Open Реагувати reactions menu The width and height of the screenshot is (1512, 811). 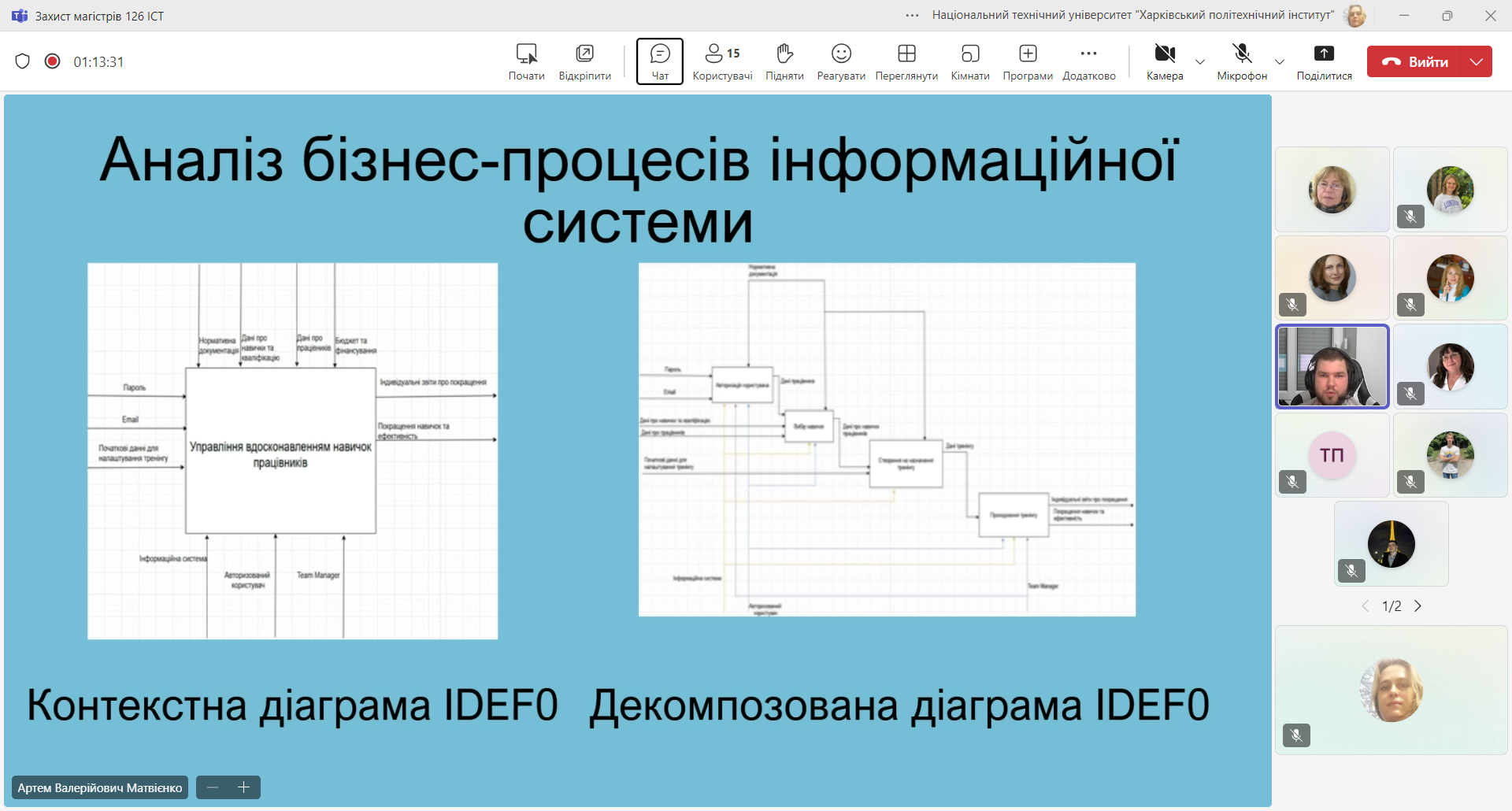pyautogui.click(x=841, y=61)
